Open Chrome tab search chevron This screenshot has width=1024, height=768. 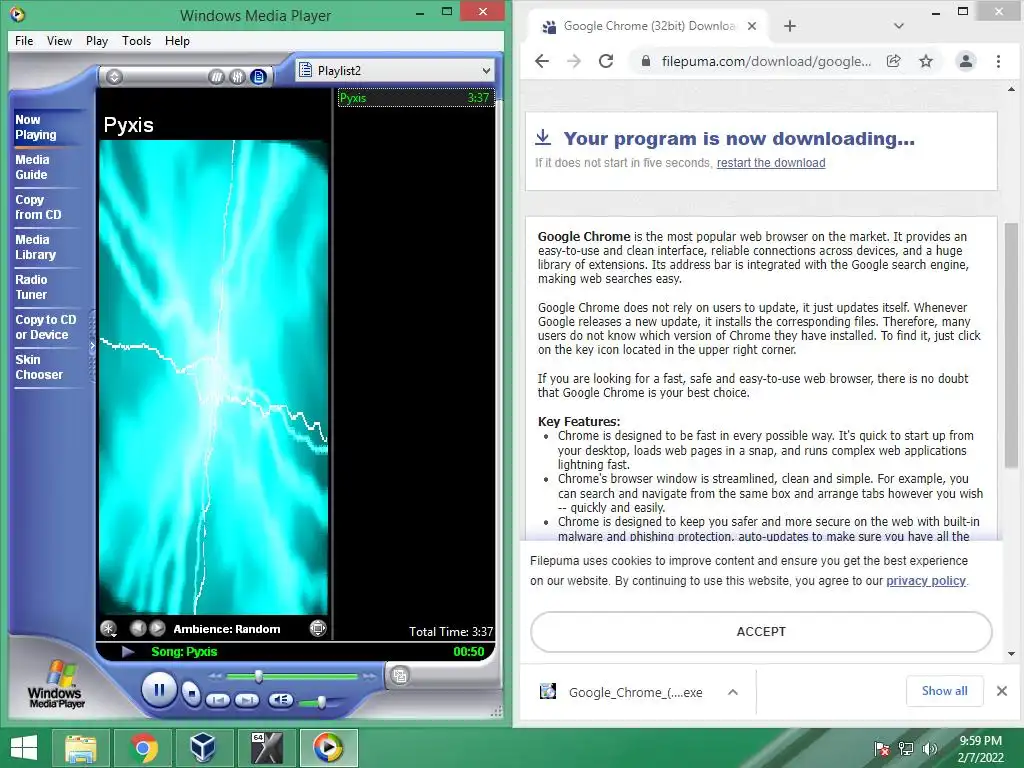(899, 26)
